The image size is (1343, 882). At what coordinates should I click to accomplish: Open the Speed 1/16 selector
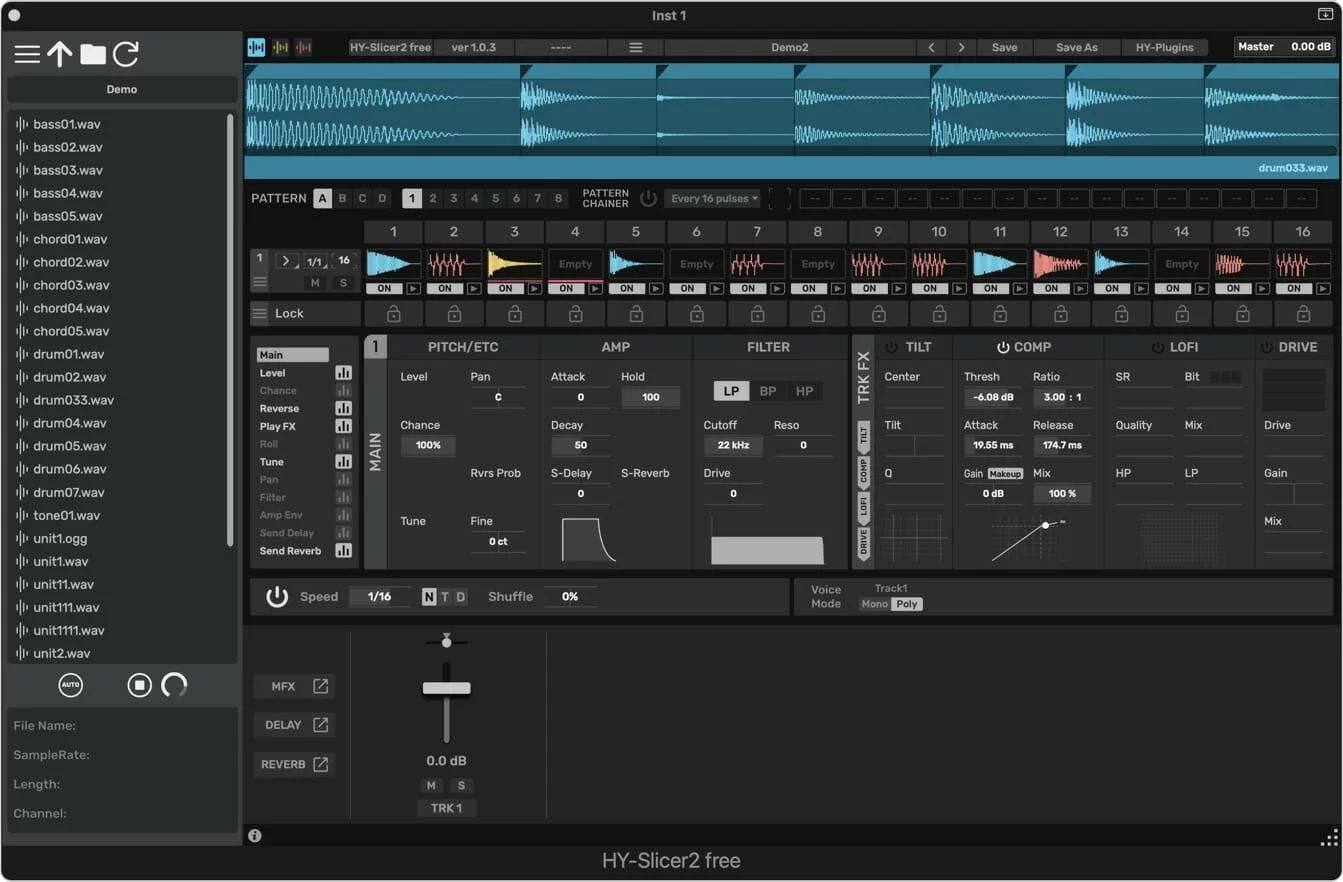click(x=379, y=596)
